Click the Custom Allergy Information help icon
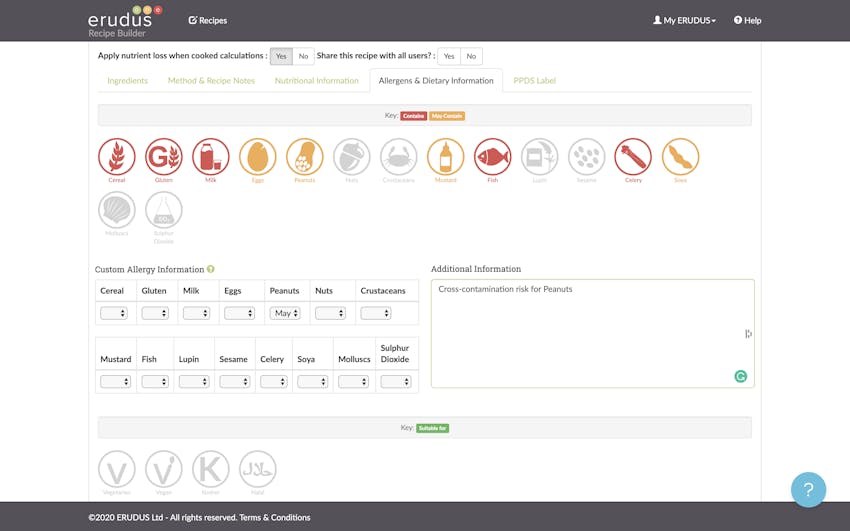Image resolution: width=850 pixels, height=531 pixels. (x=211, y=269)
